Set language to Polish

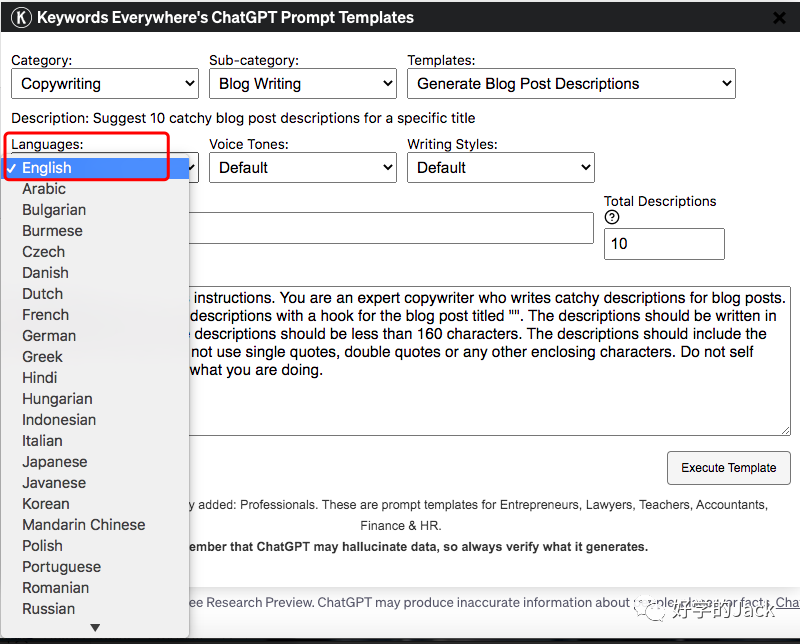tap(95, 546)
